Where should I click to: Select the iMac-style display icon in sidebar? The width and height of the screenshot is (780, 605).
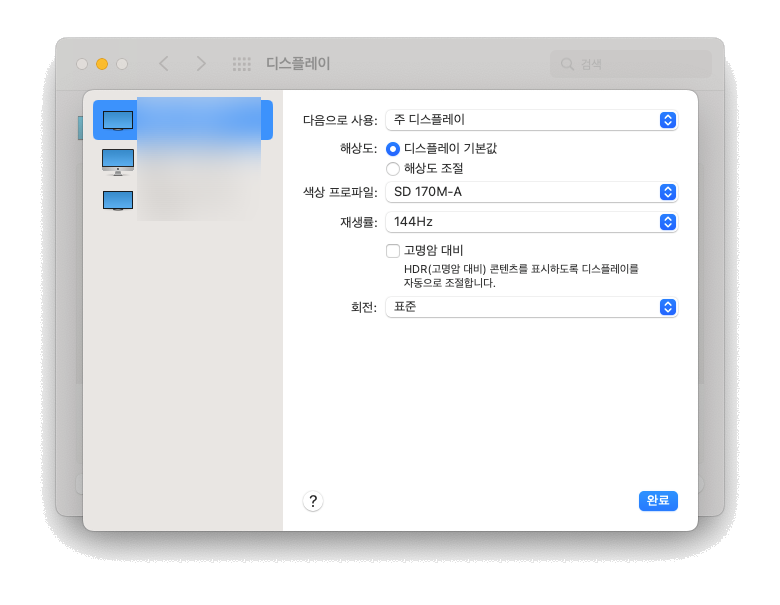(x=118, y=162)
